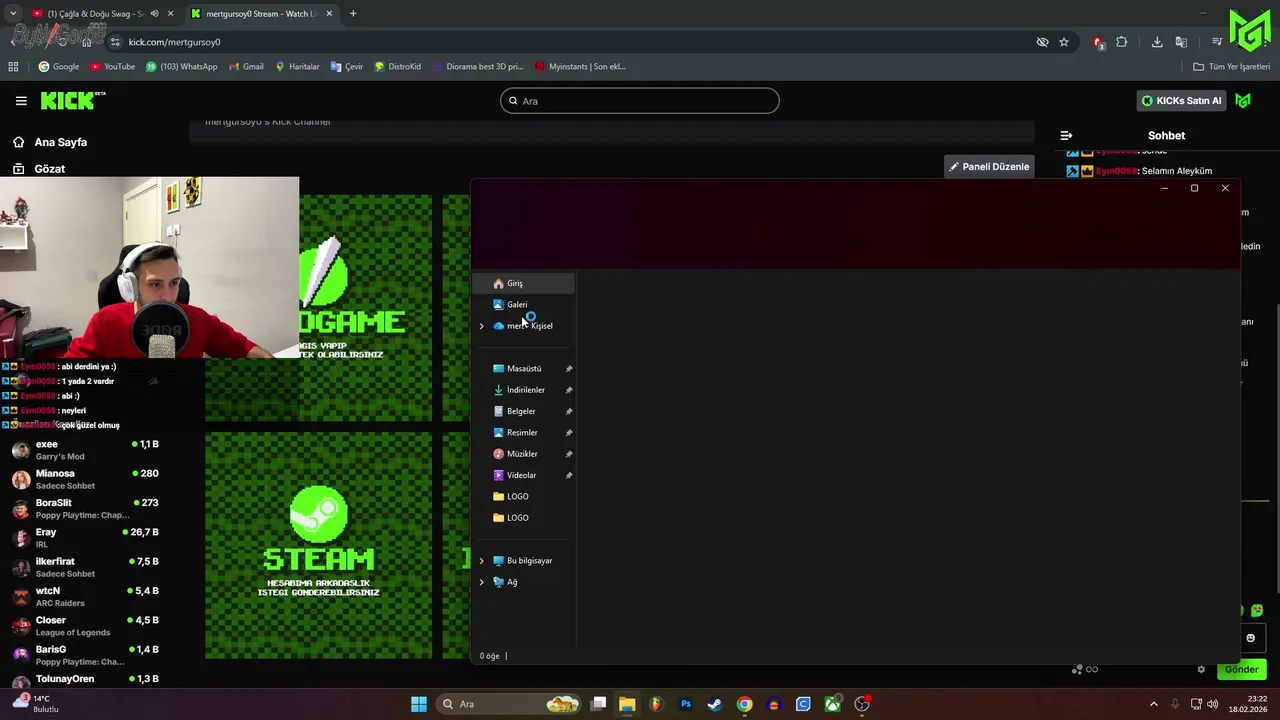Click the STEAM panel image
Screen dimensions: 1280x720
click(318, 545)
